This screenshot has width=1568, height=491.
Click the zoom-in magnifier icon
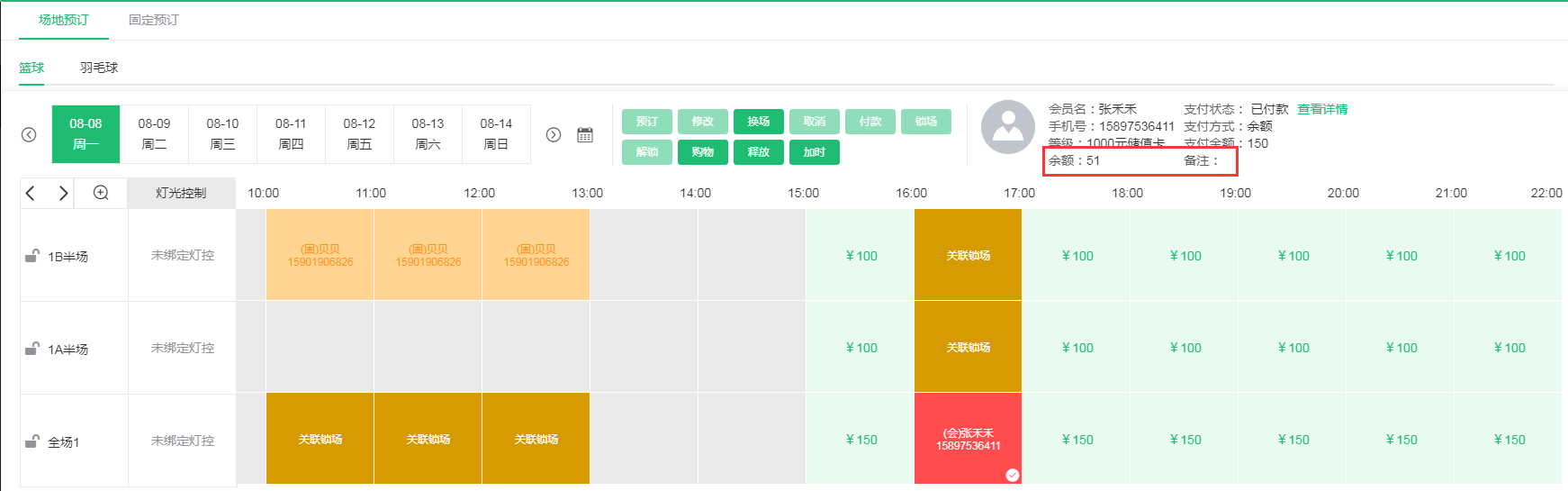(101, 193)
